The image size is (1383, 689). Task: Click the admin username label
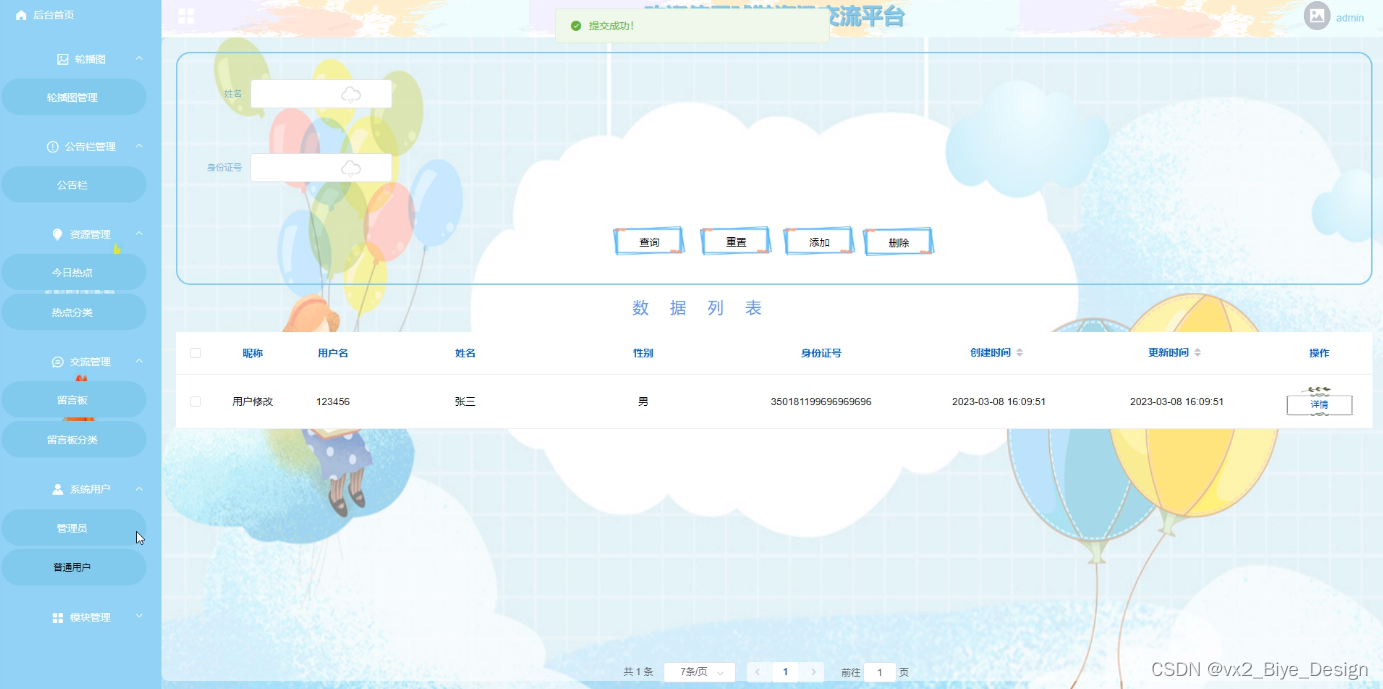pos(1350,18)
